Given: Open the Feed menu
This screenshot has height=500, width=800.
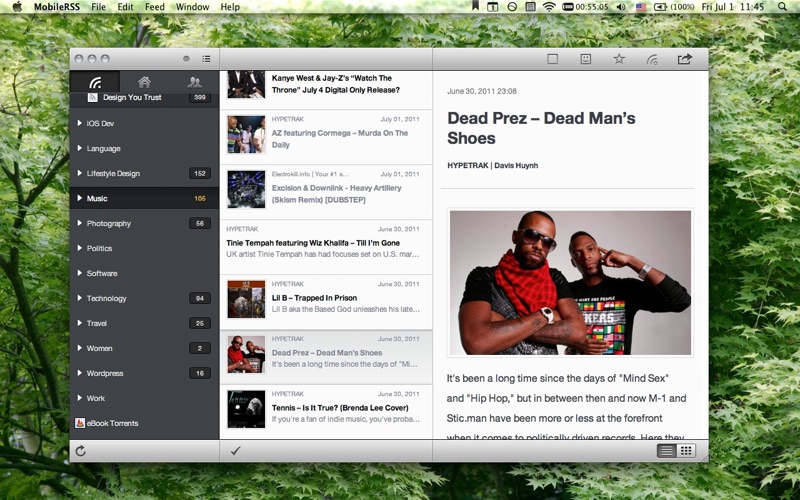Looking at the screenshot, I should pos(155,7).
